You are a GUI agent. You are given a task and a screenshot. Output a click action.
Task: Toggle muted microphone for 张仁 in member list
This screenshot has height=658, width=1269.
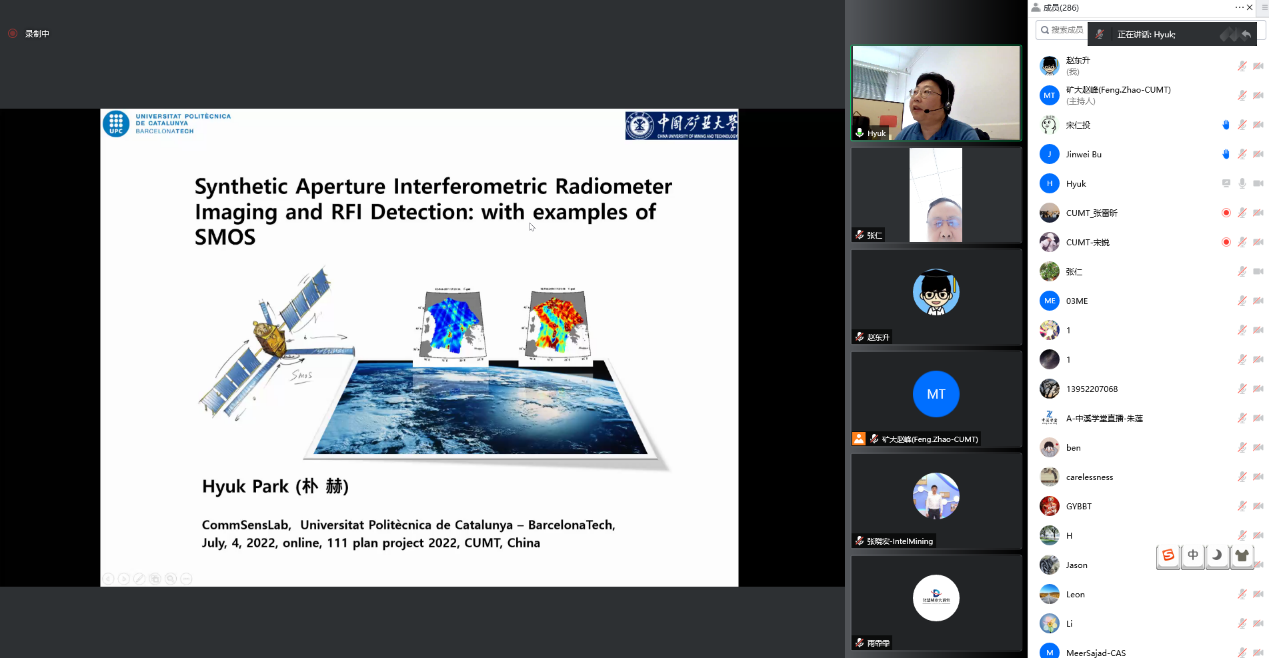tap(1242, 271)
